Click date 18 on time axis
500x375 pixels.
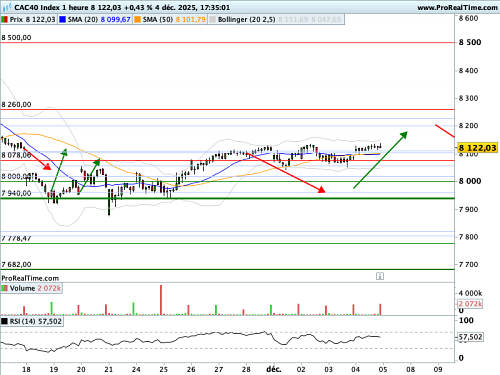coord(26,369)
